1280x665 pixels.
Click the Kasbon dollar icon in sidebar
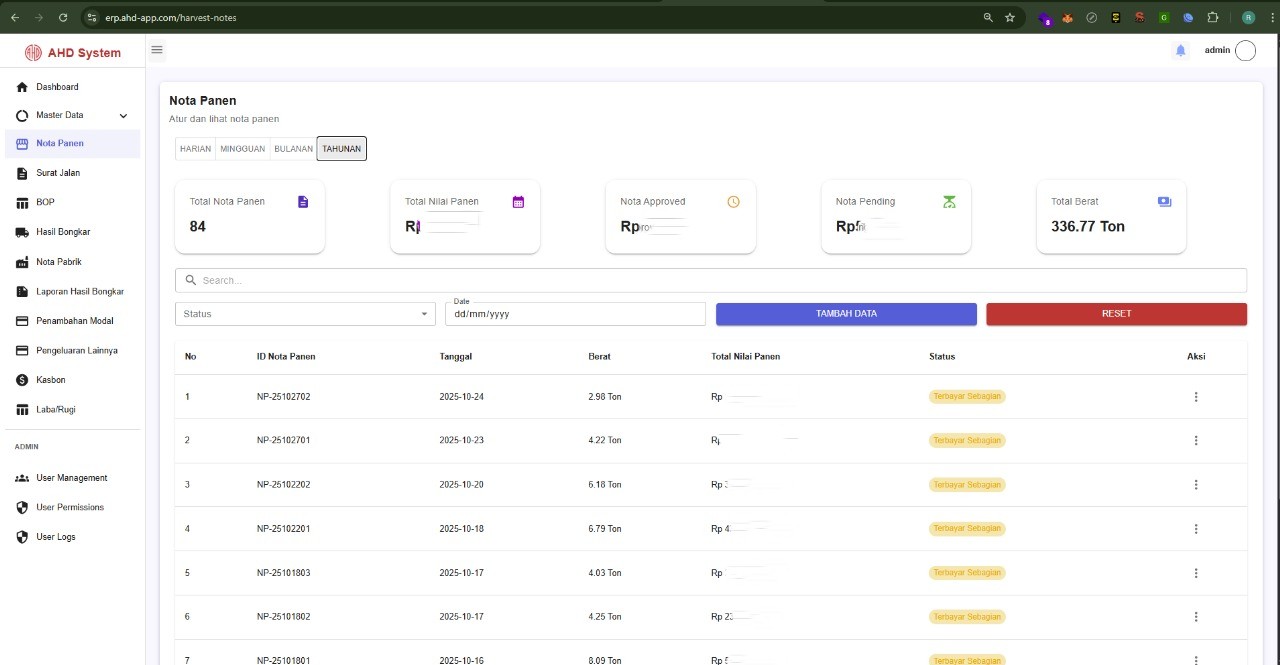coord(22,380)
